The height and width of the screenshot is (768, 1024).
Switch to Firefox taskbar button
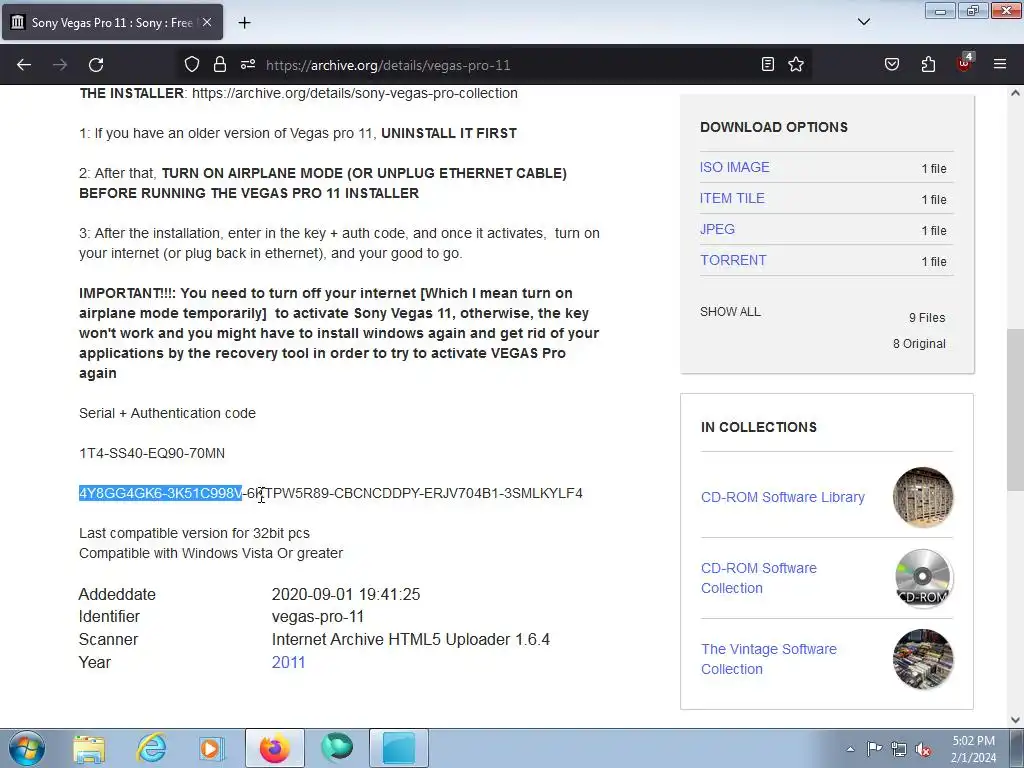click(274, 748)
